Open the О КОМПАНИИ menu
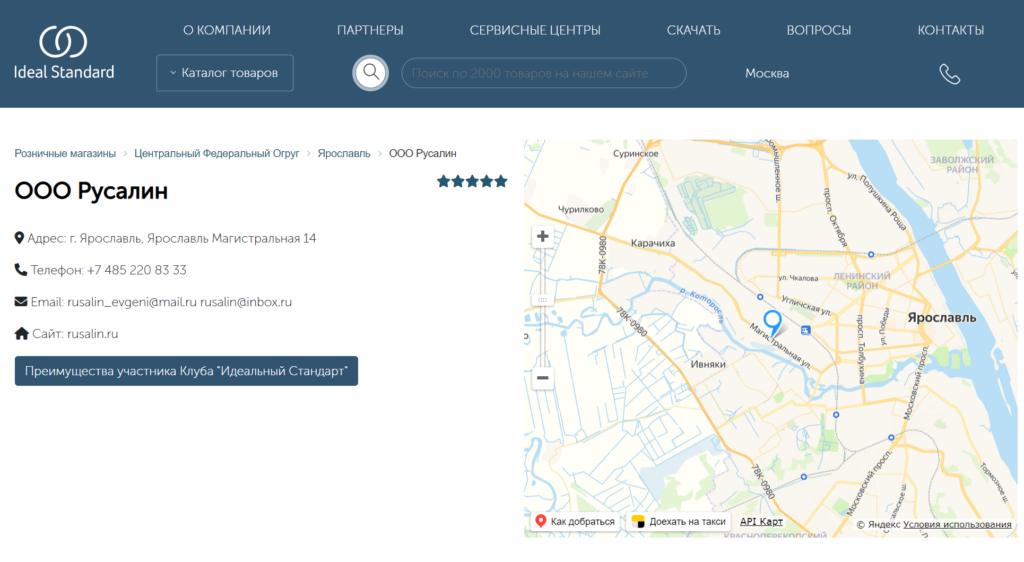 [227, 30]
